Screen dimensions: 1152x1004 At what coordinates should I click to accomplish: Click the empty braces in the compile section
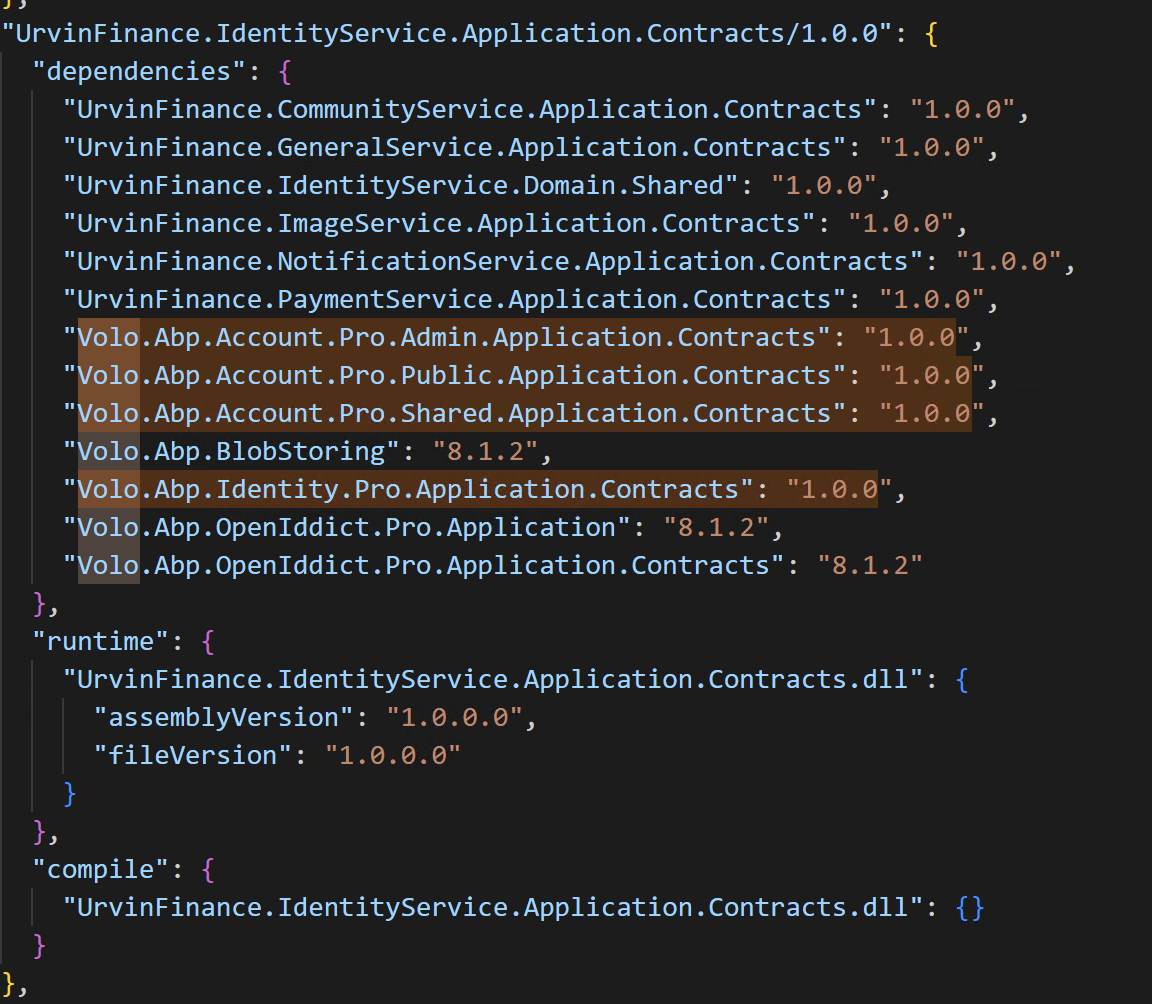[969, 907]
